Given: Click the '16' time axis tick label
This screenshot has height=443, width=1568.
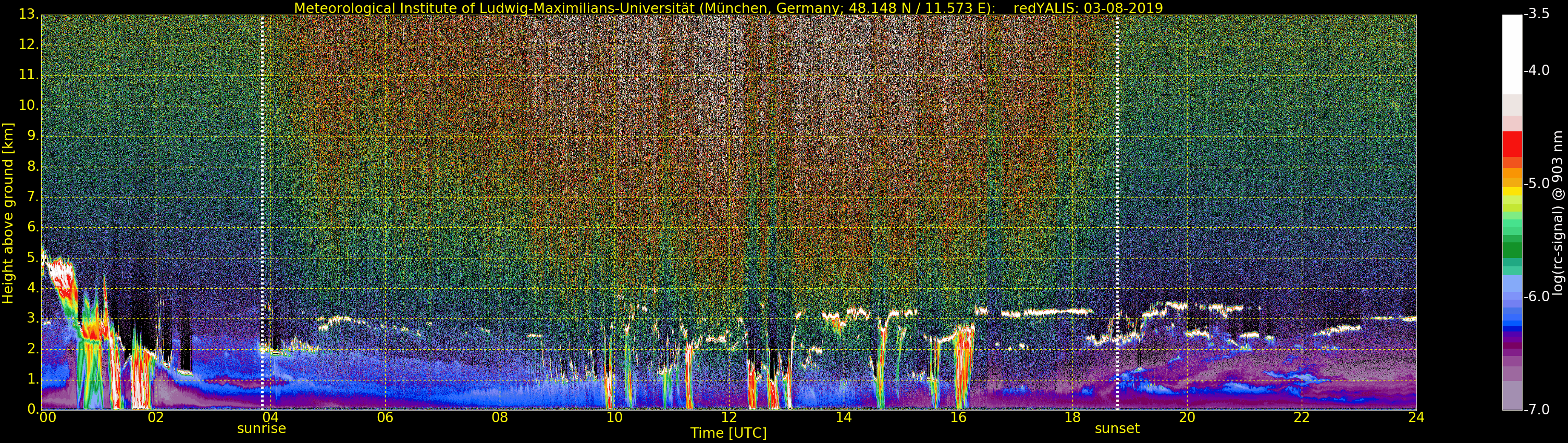Looking at the screenshot, I should point(958,417).
